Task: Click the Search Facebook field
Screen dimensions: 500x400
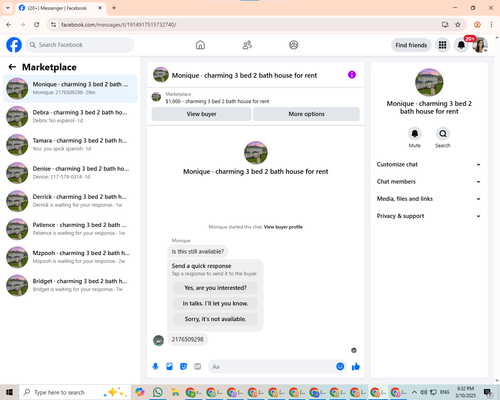Action: tap(80, 45)
